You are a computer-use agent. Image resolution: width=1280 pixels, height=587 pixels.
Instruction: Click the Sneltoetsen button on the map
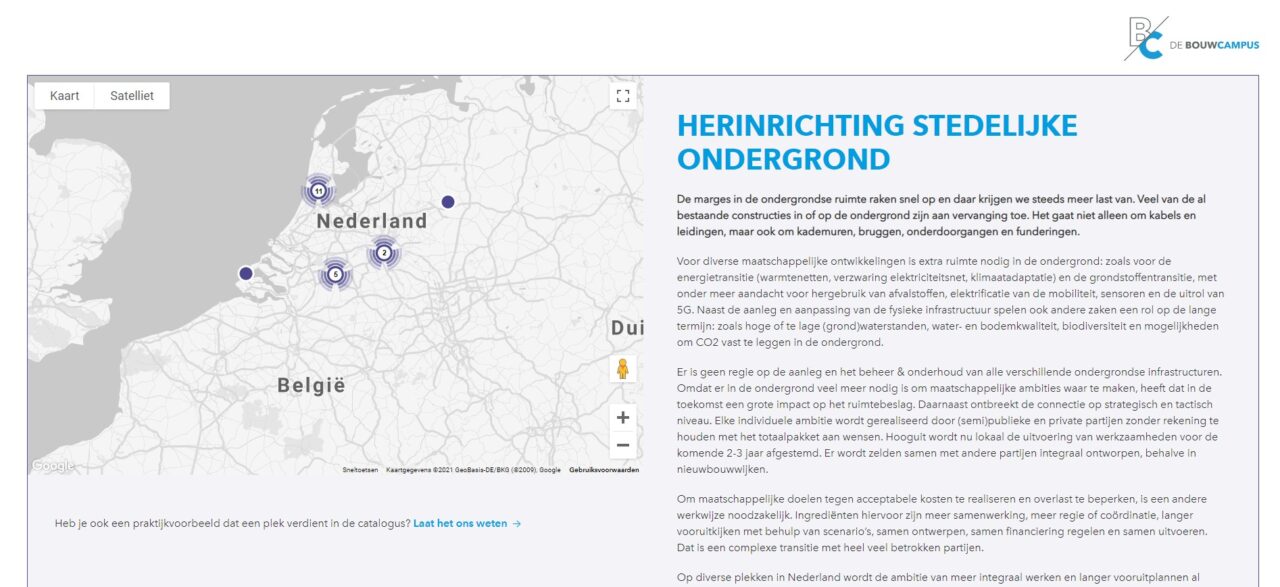click(360, 469)
